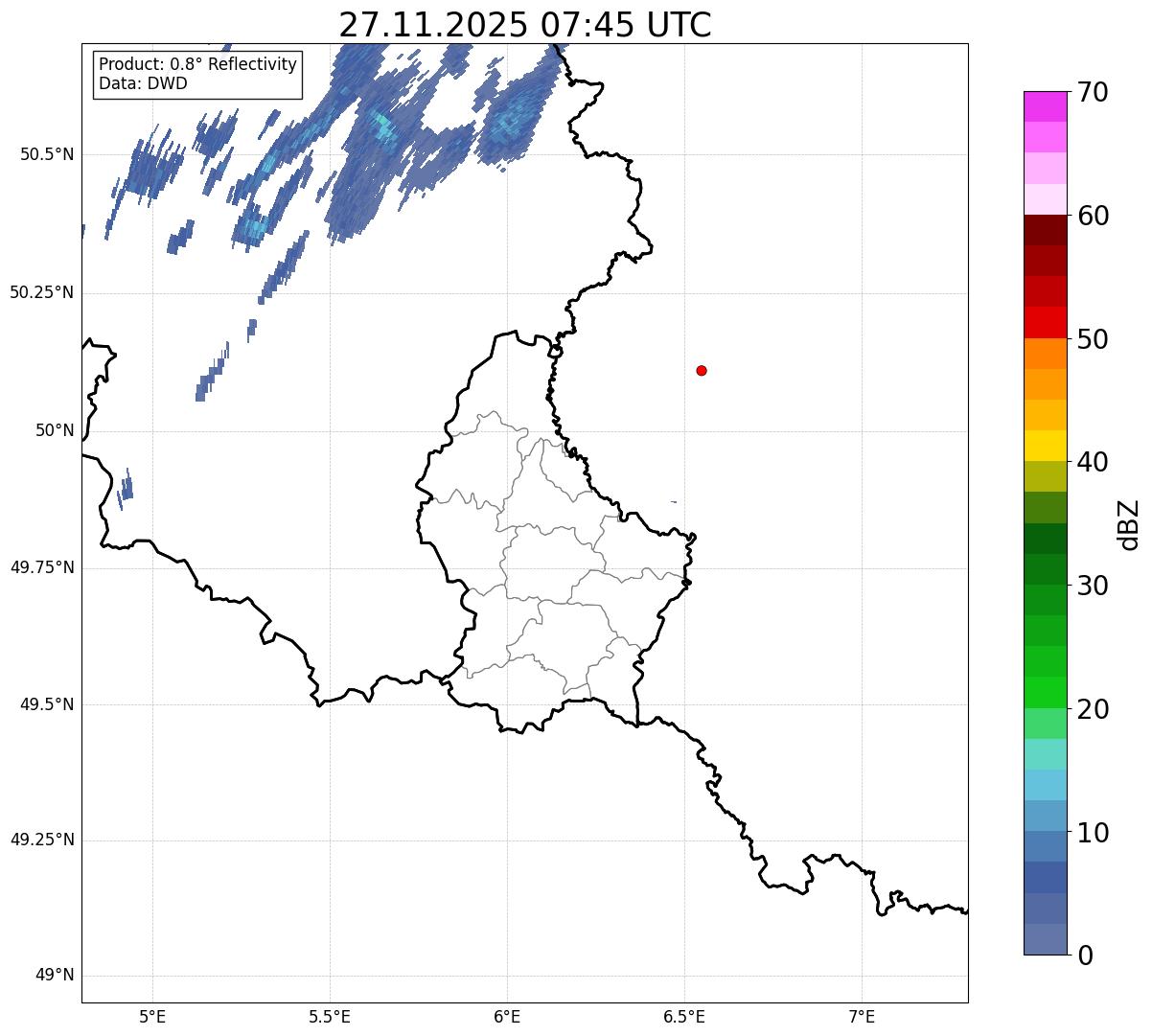The height and width of the screenshot is (1036, 1152).
Task: Click the 49°N latitude tick label
Action: [55, 976]
